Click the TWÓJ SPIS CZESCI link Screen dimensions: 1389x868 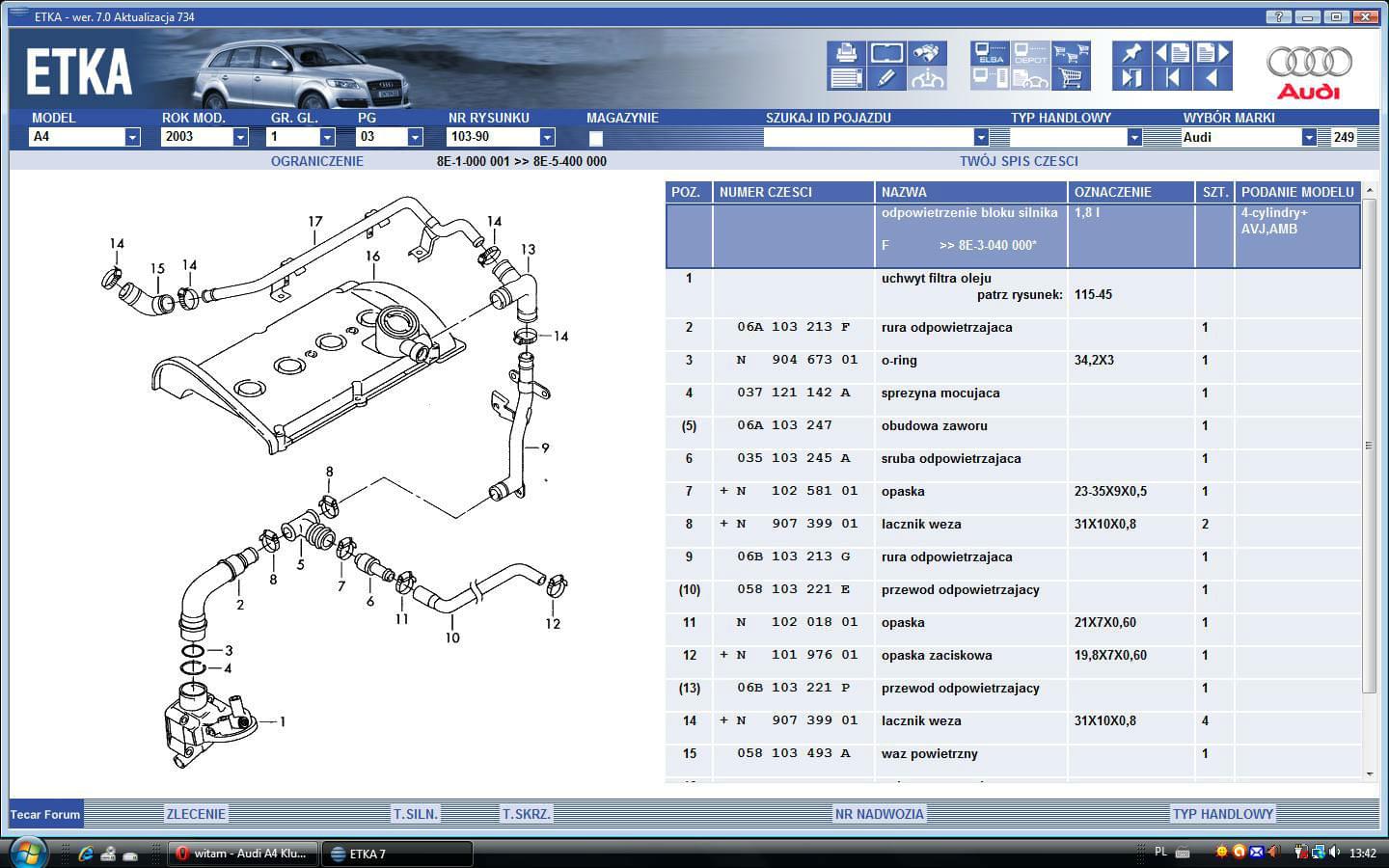click(1019, 161)
